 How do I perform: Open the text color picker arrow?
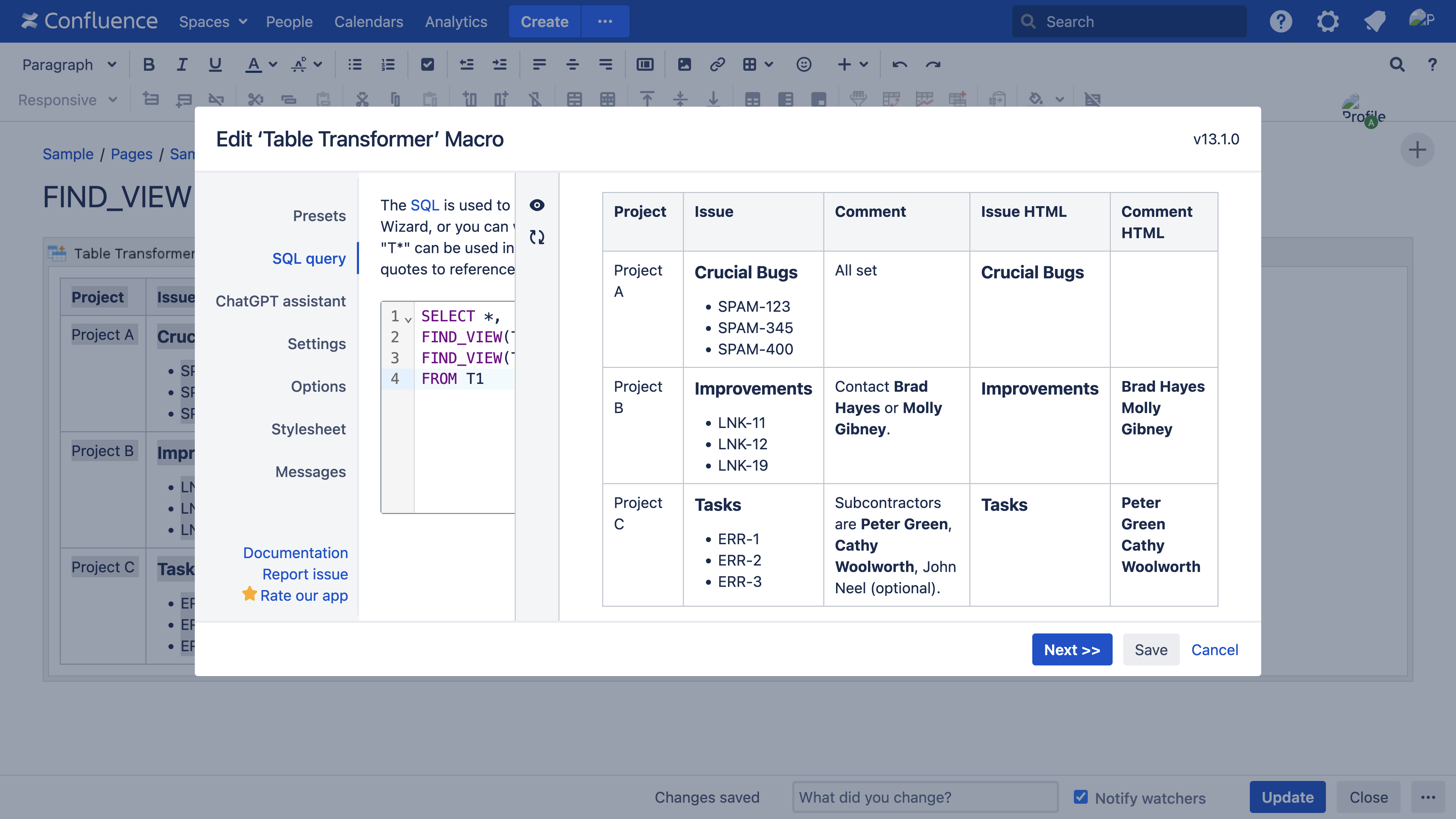(273, 64)
